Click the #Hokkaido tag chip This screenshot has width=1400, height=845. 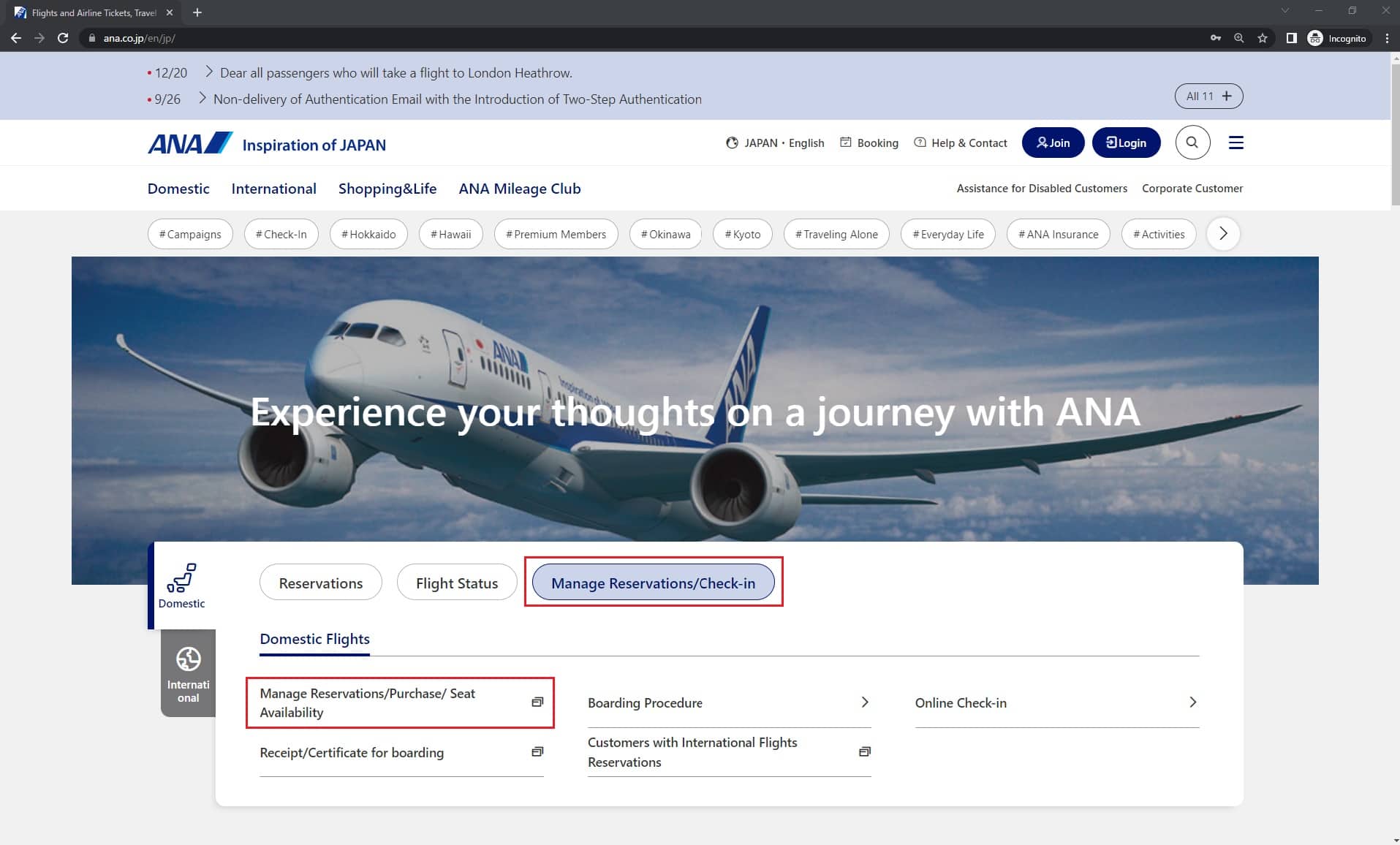(368, 234)
